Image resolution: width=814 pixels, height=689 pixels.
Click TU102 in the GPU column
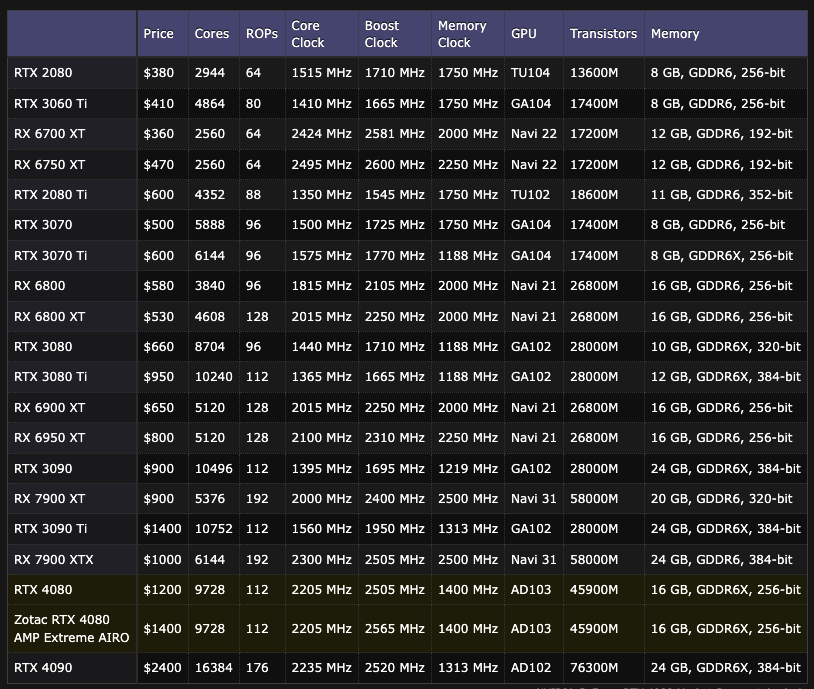[530, 195]
